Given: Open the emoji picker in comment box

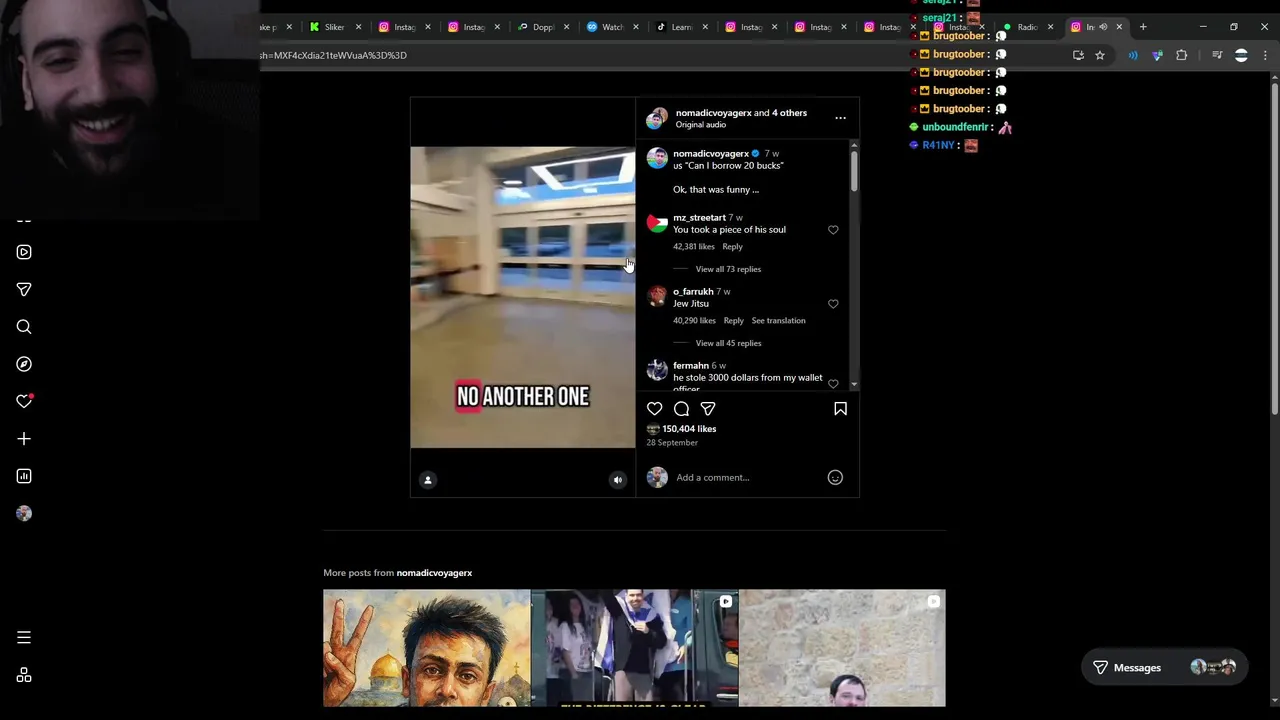Looking at the screenshot, I should (835, 477).
